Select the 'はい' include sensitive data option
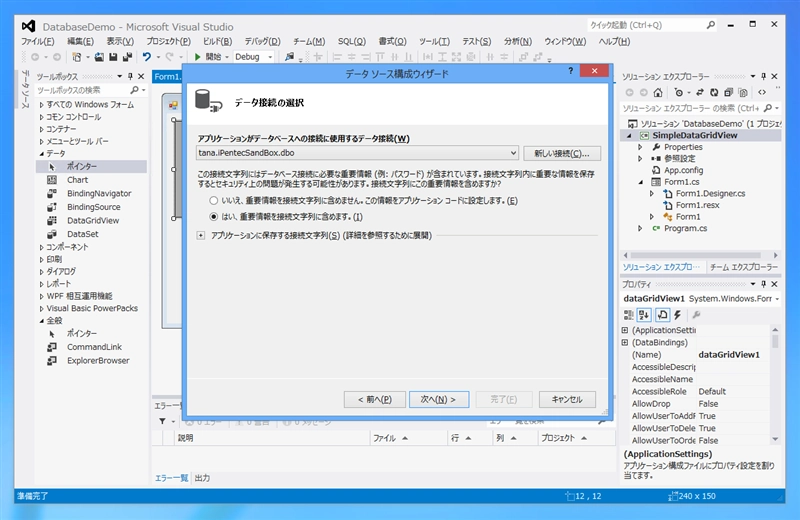The height and width of the screenshot is (520, 800). pyautogui.click(x=213, y=217)
